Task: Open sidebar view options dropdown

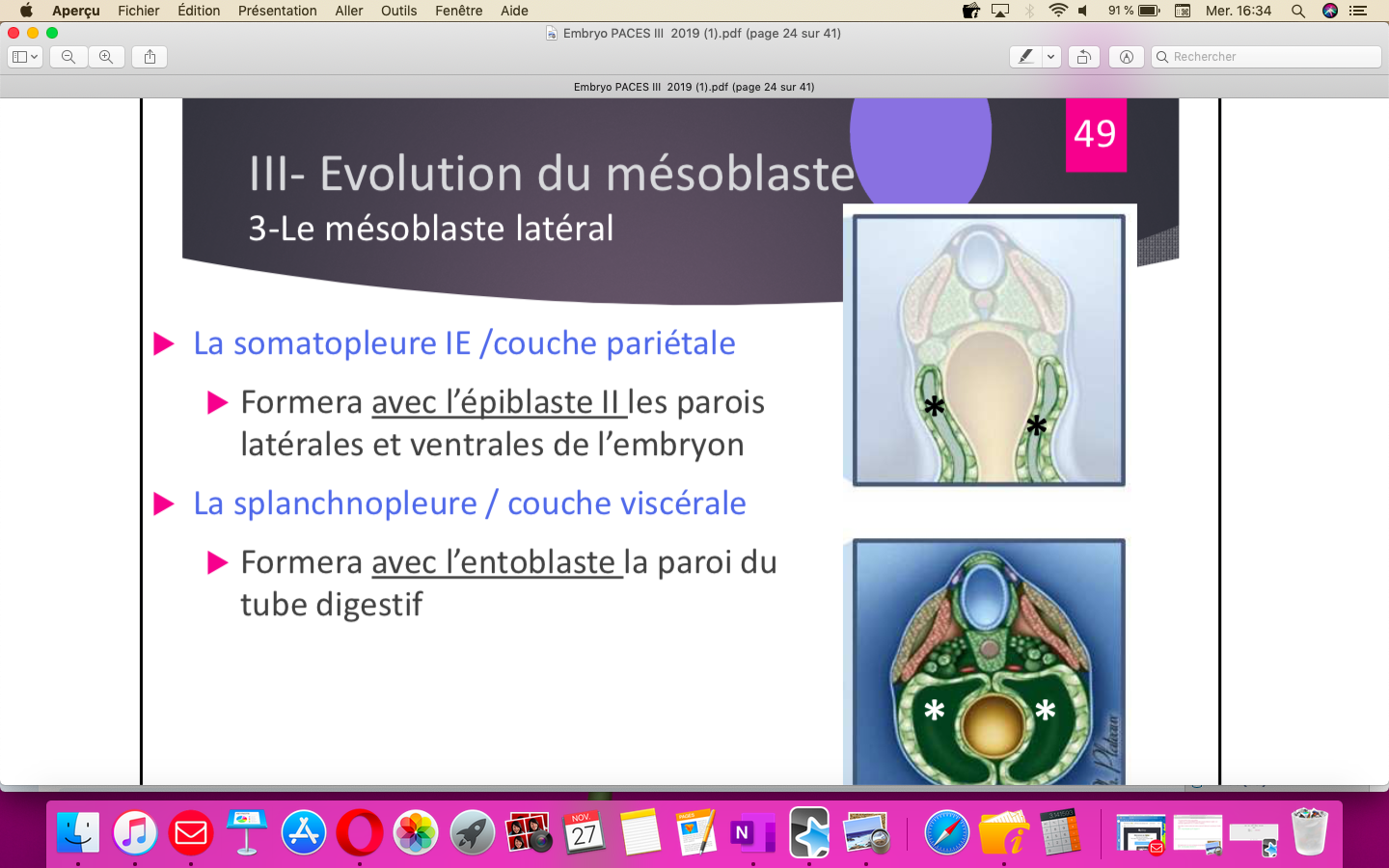Action: [24, 57]
